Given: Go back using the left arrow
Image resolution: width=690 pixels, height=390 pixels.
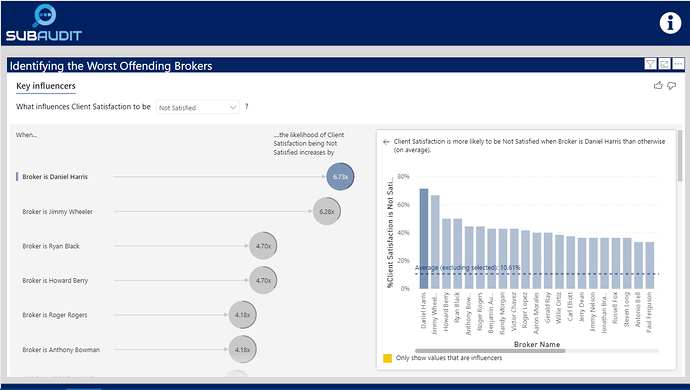Looking at the screenshot, I should coord(386,142).
